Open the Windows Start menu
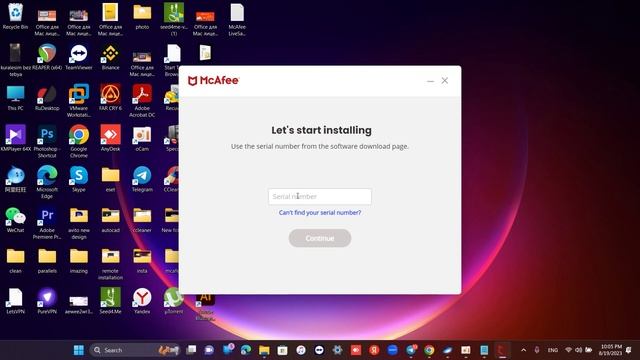Screen dimensions: 640x360 coord(79,350)
